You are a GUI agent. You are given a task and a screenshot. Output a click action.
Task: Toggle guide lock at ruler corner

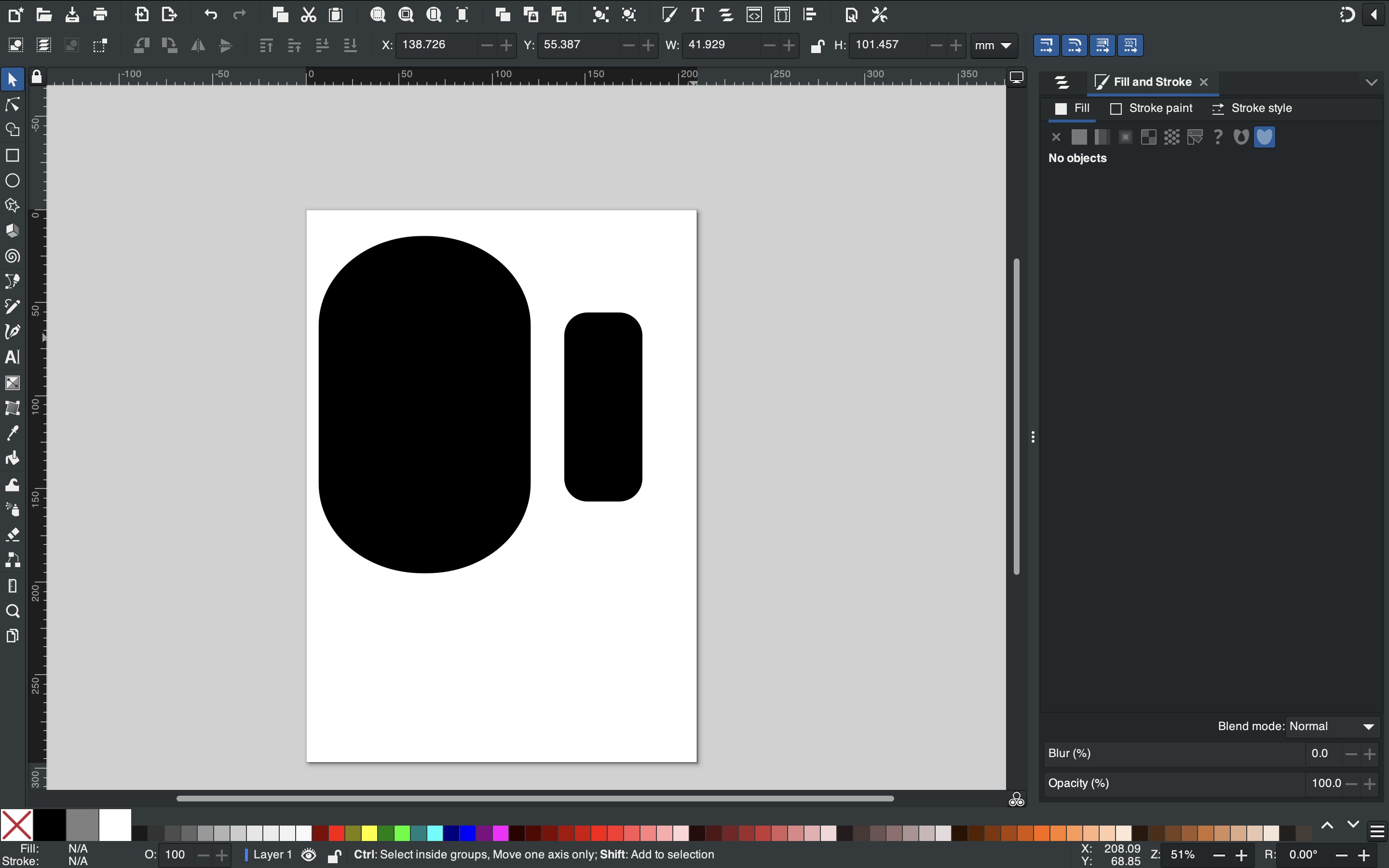37,77
